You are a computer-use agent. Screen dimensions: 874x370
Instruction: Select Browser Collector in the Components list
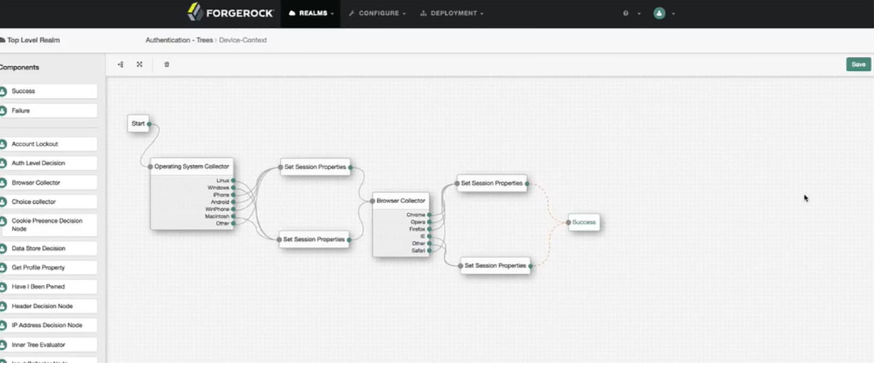coord(48,183)
